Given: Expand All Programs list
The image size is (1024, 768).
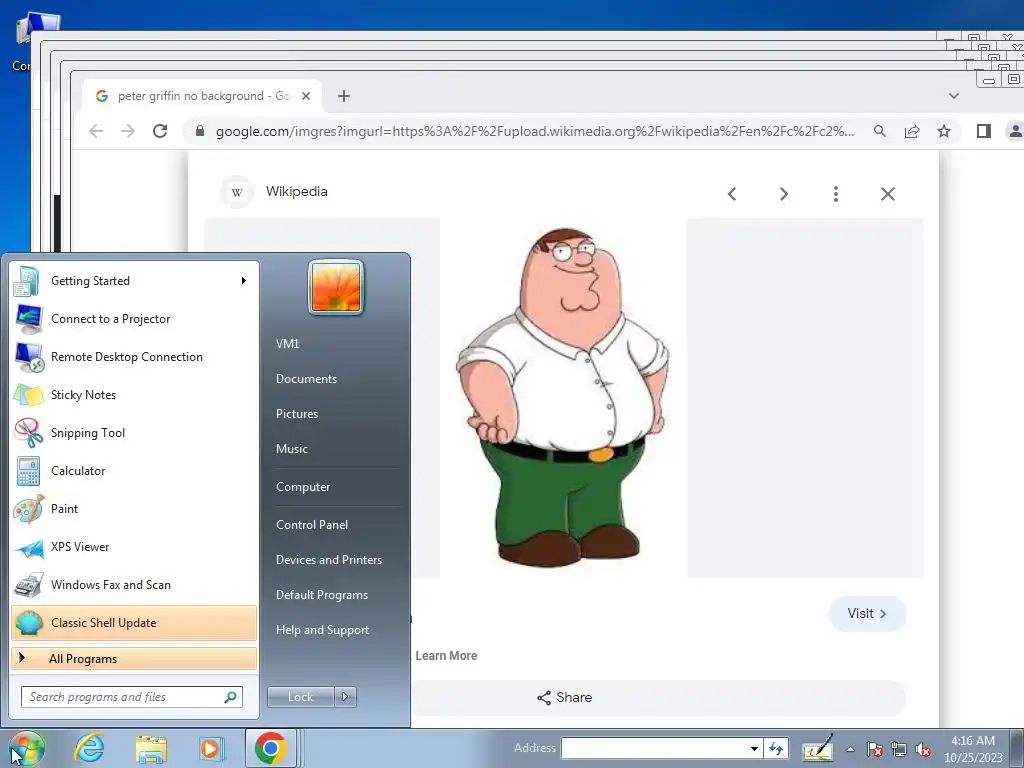Looking at the screenshot, I should (134, 659).
